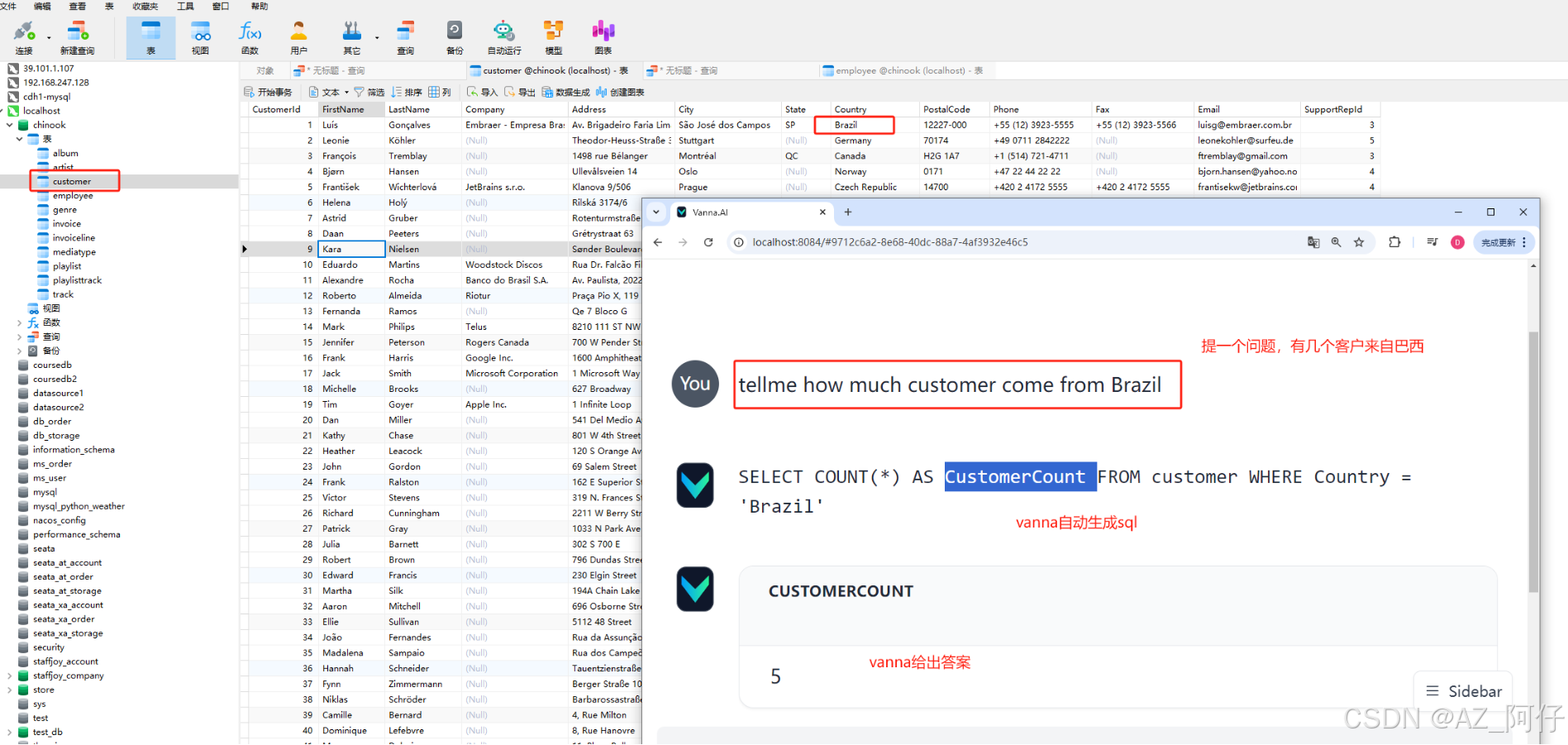The height and width of the screenshot is (745, 1568).
Task: Click the zoom magnifier icon in address bar
Action: pyautogui.click(x=1336, y=242)
